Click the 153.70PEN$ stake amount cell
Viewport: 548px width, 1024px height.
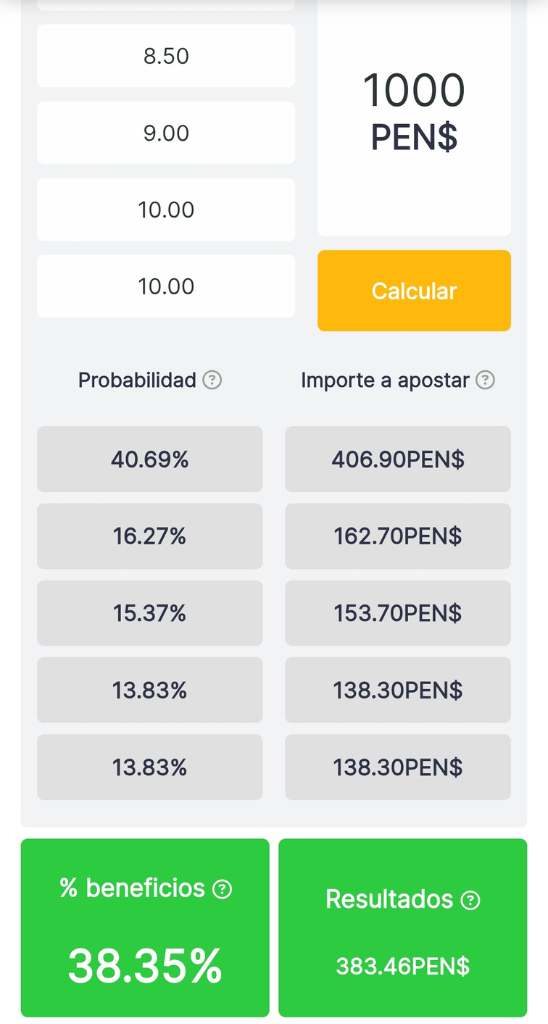(x=398, y=614)
